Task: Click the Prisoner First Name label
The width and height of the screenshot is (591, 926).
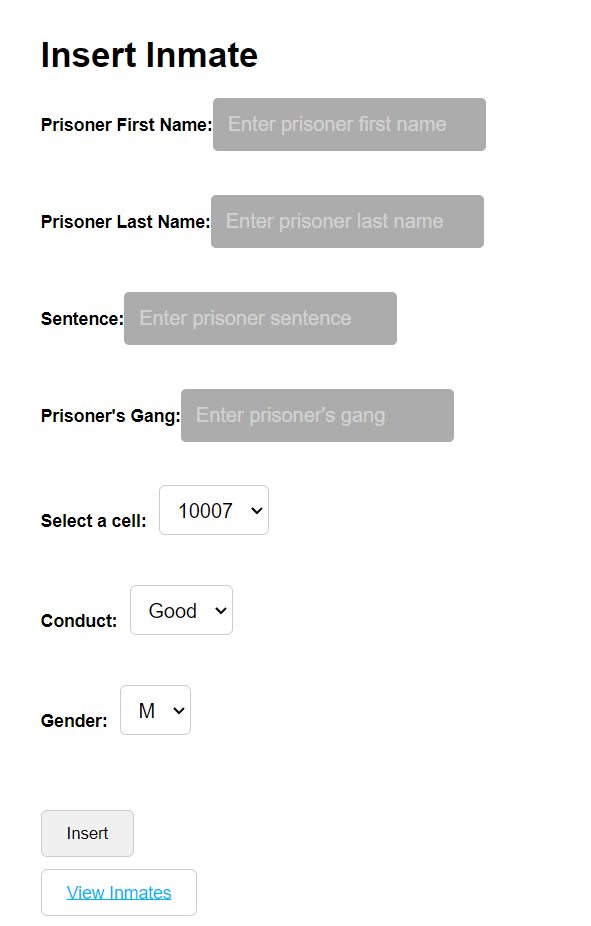Action: click(125, 124)
